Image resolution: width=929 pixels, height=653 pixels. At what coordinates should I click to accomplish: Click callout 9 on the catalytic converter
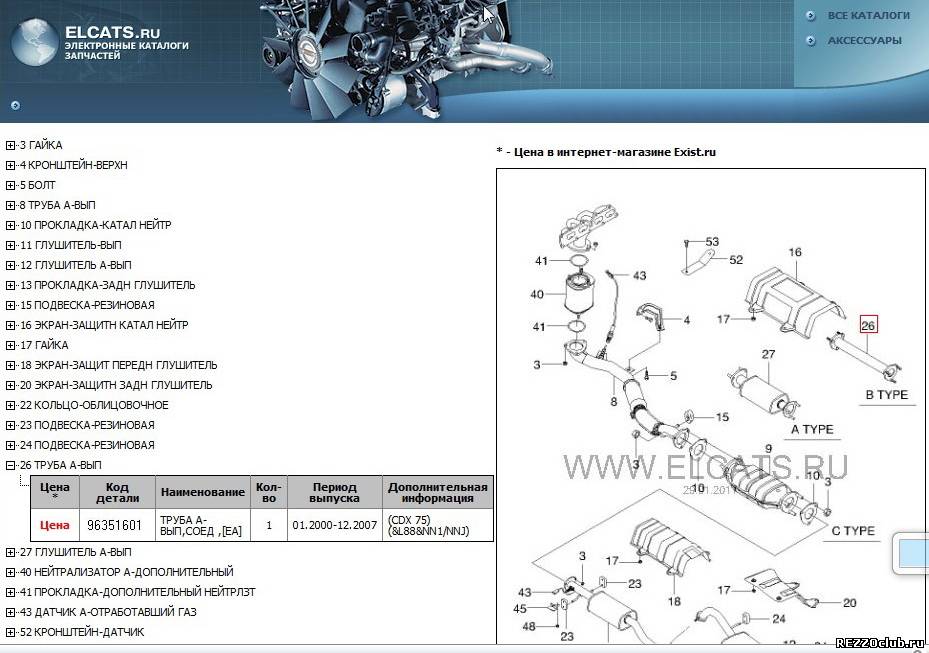pyautogui.click(x=768, y=449)
